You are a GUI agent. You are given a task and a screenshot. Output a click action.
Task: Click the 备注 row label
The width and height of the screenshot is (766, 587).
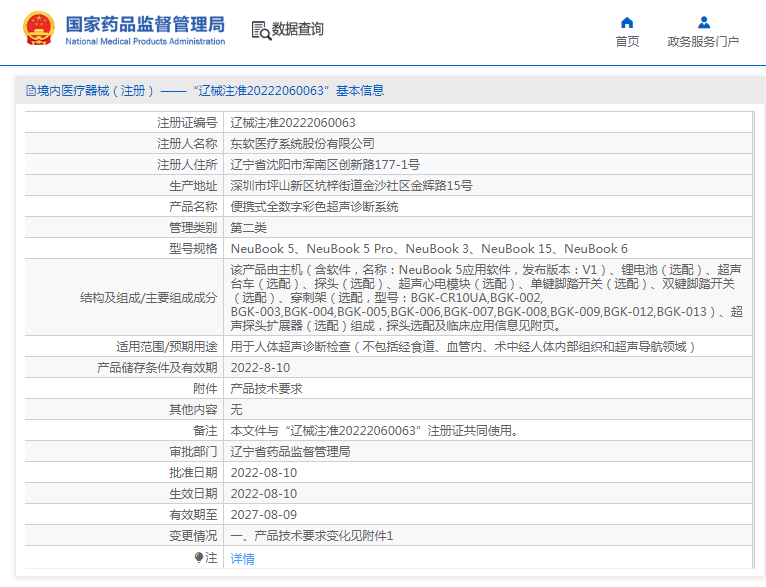pos(205,431)
